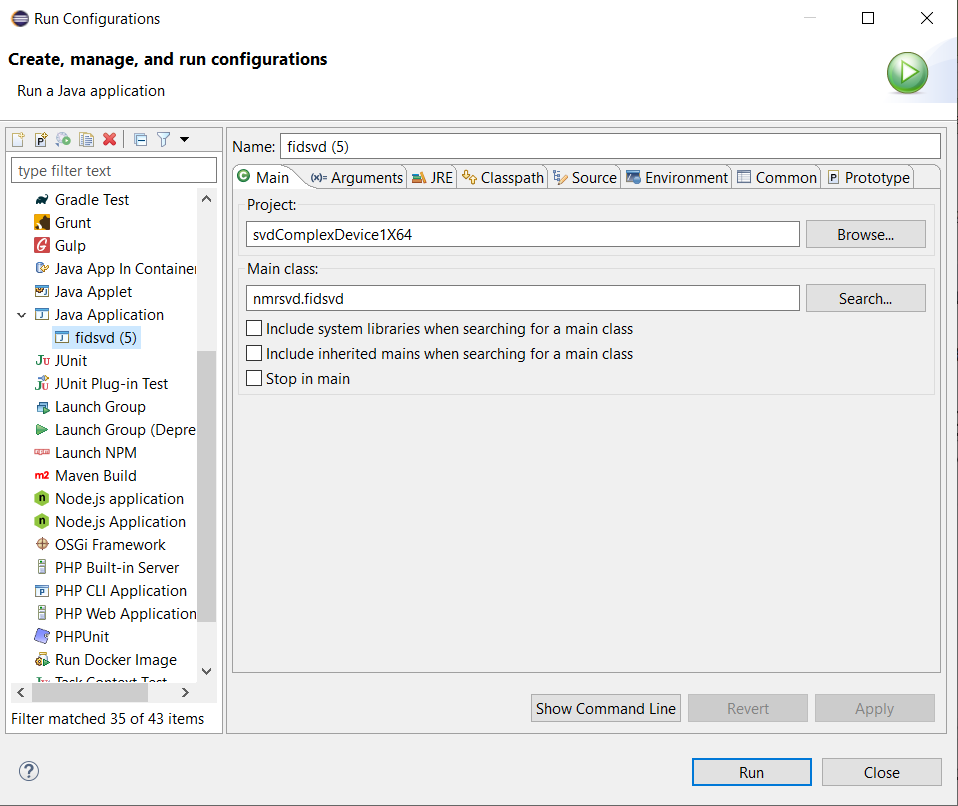Open the filter options dropdown arrow
The width and height of the screenshot is (958, 806).
pyautogui.click(x=184, y=140)
